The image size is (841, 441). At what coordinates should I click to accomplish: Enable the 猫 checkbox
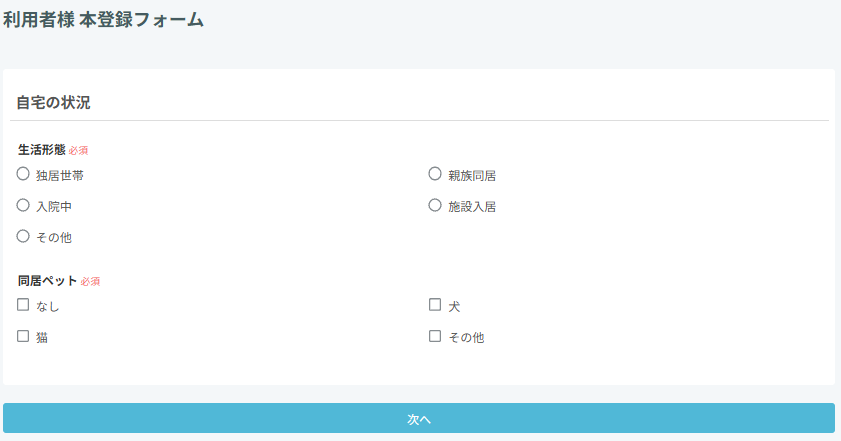(x=23, y=337)
